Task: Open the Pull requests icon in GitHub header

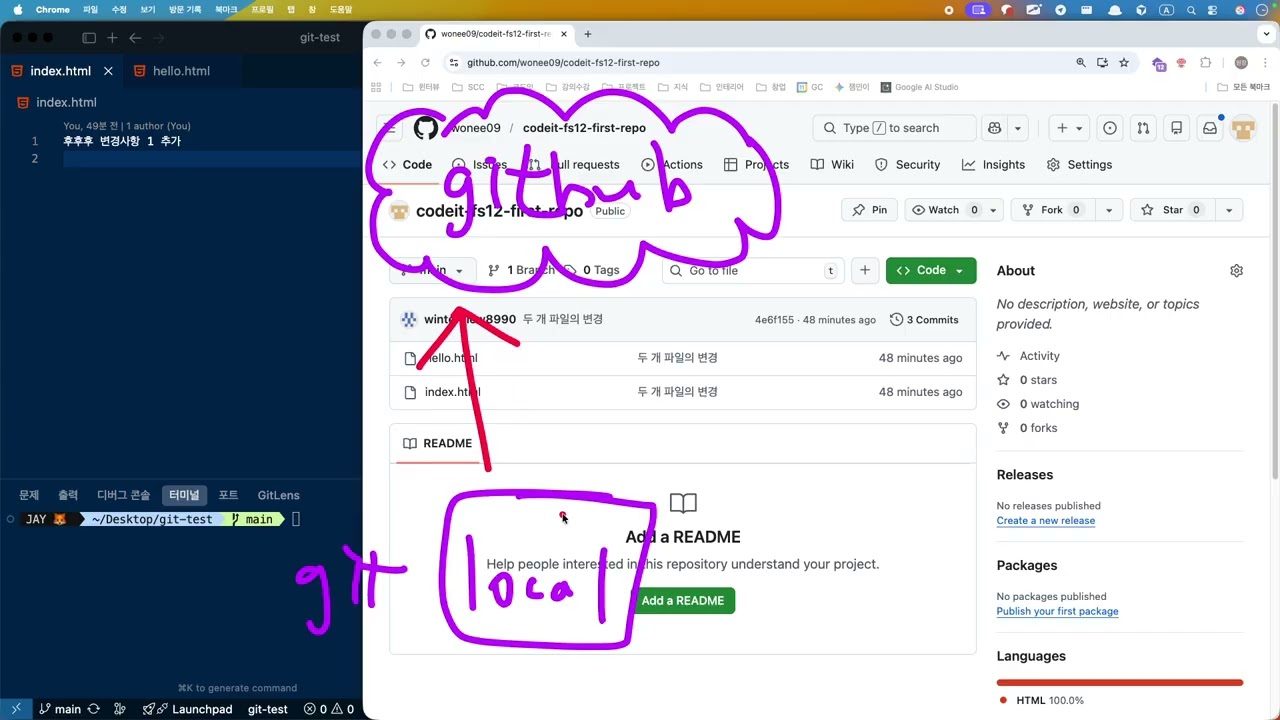Action: coord(1143,128)
